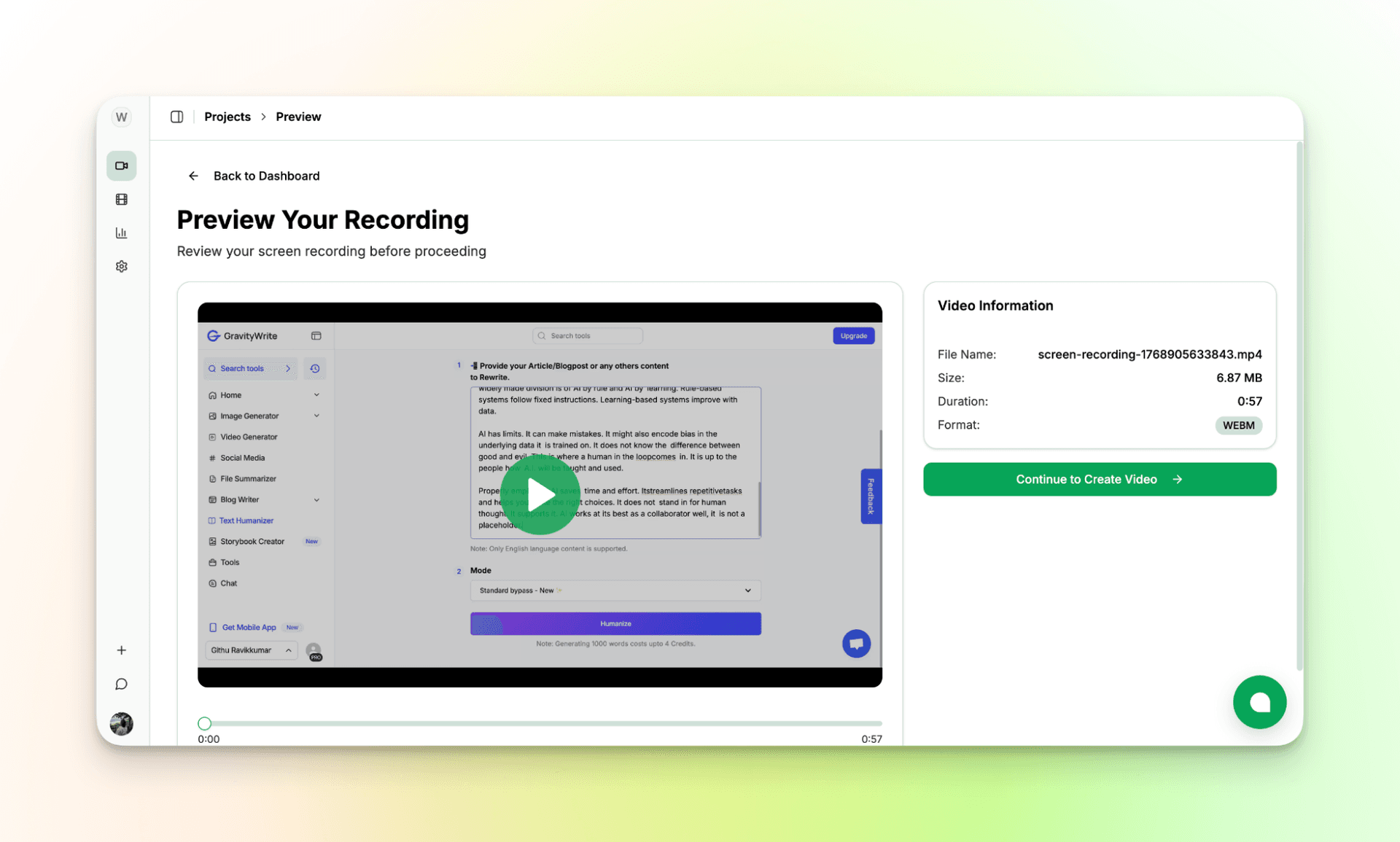1400x842 pixels.
Task: Expand the Blog Writer menu chevron
Action: (x=316, y=499)
